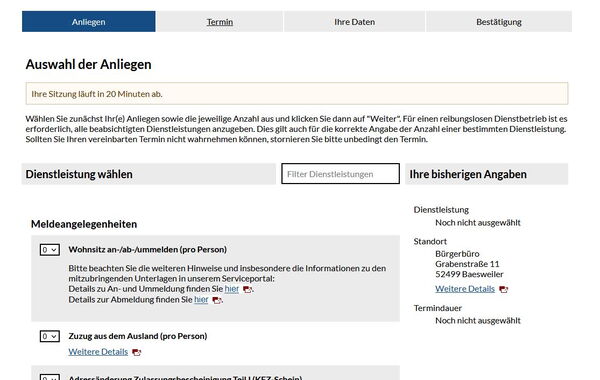Click external icon beside Standort Weitere Details
This screenshot has width=600, height=380.
(x=504, y=289)
